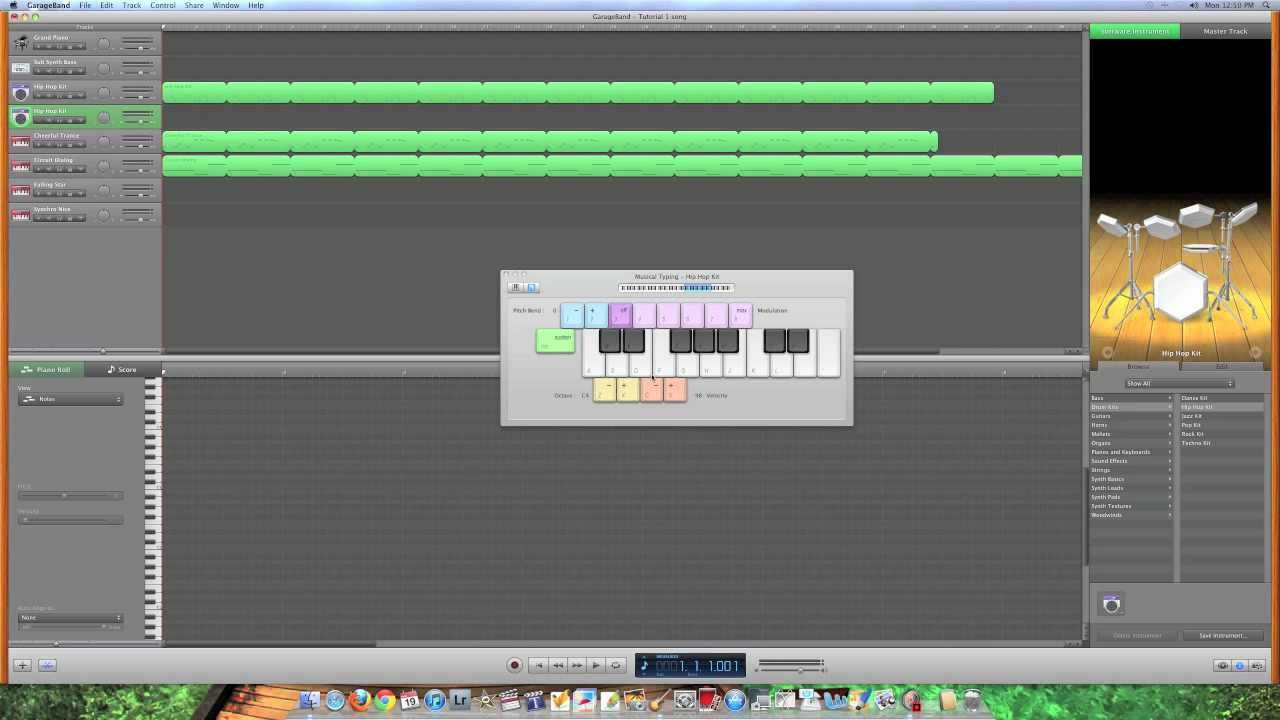Open the File menu
Image resolution: width=1280 pixels, height=720 pixels.
click(x=85, y=5)
